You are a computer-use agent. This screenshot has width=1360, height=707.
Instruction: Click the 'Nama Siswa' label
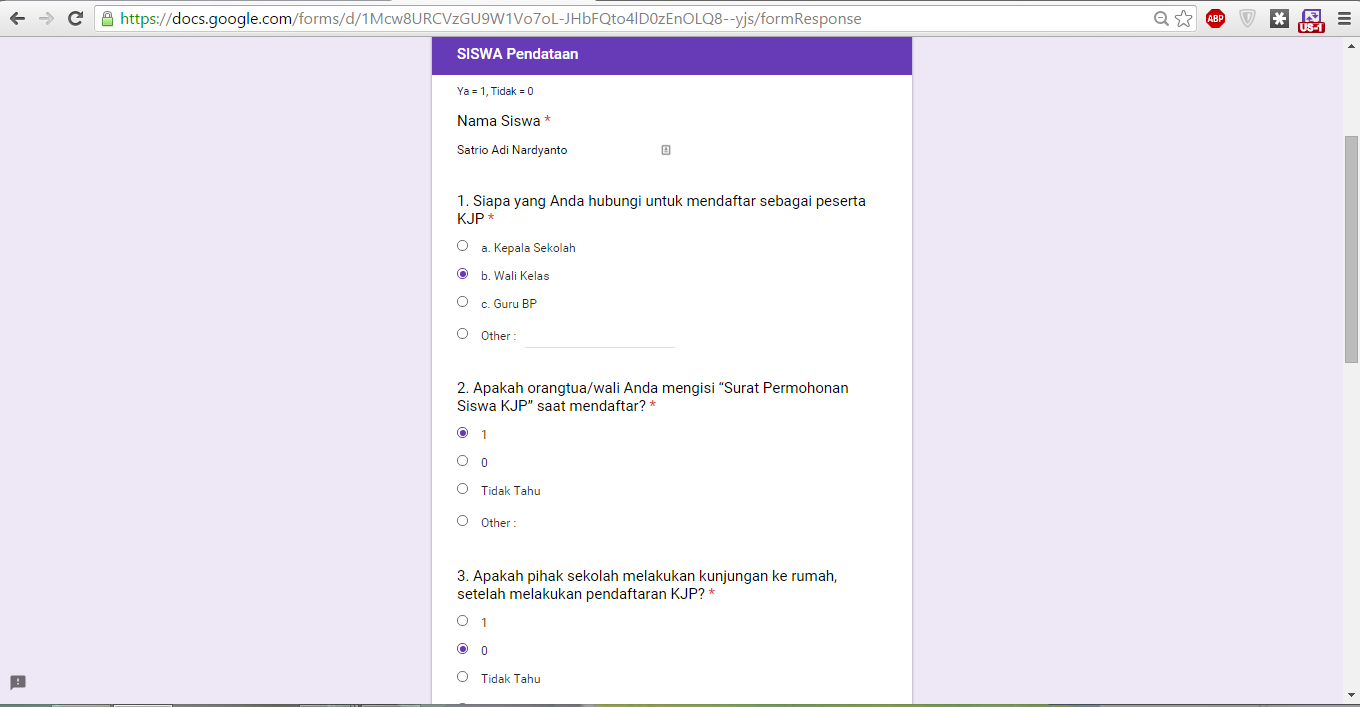click(499, 121)
